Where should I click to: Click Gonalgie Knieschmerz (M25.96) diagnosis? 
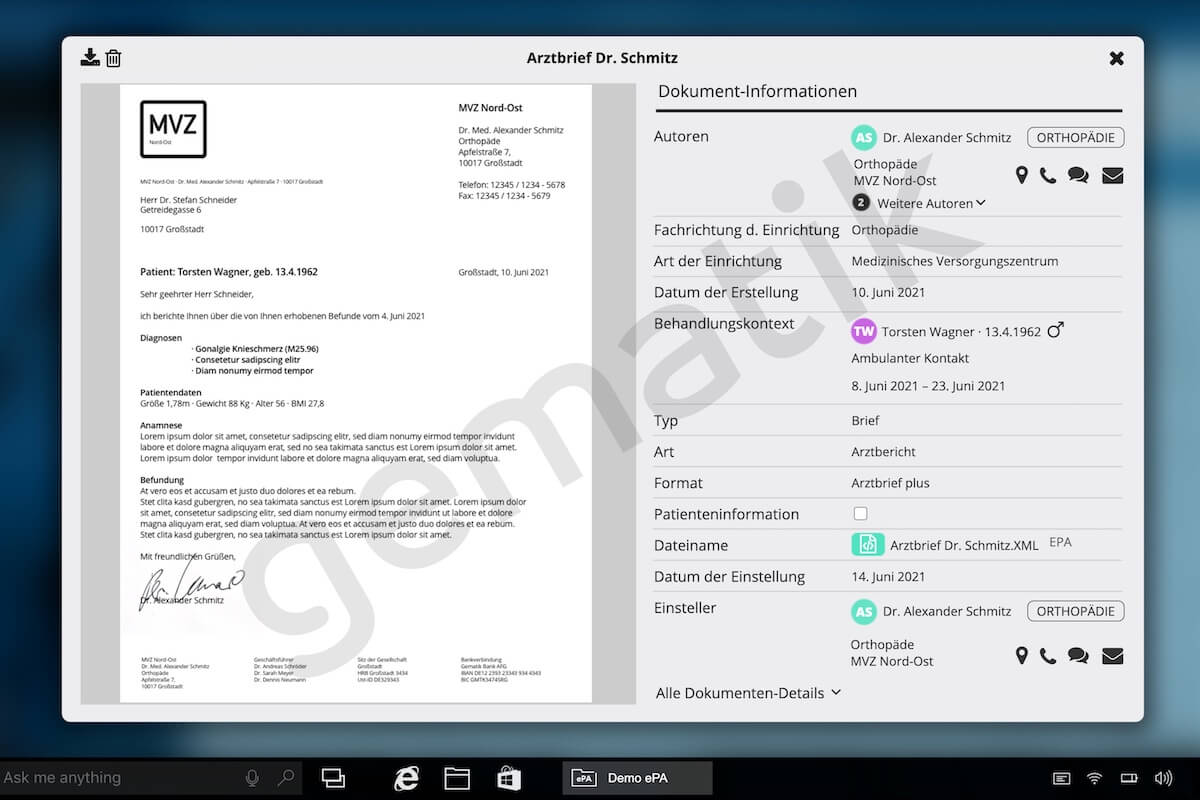point(254,348)
